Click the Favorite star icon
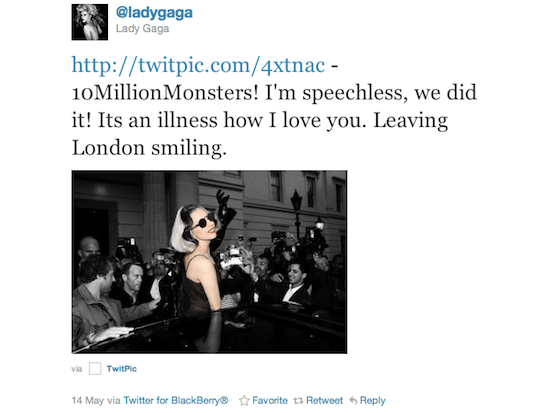Screen dimensions: 550x413 (x=244, y=400)
